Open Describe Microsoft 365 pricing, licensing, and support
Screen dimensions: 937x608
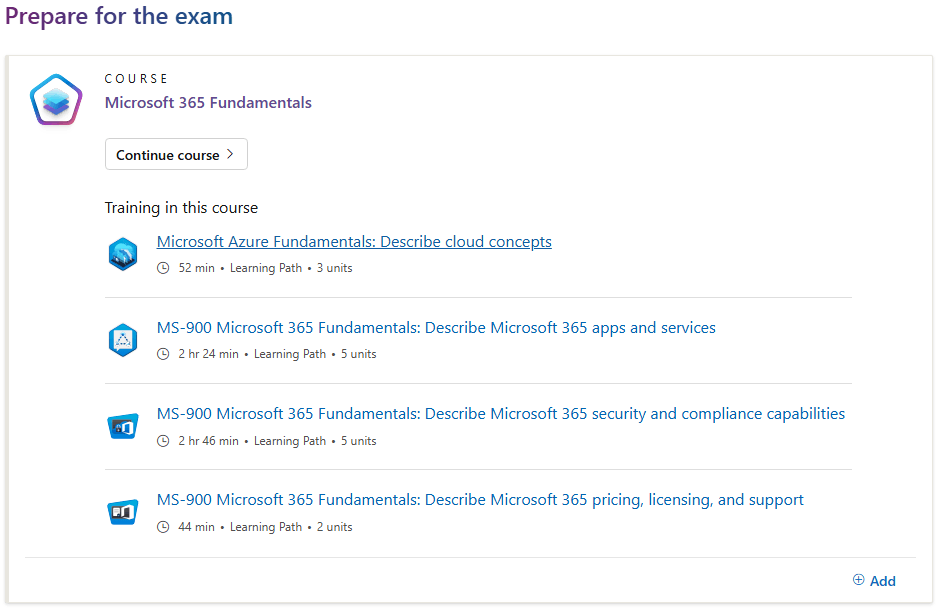tap(480, 500)
